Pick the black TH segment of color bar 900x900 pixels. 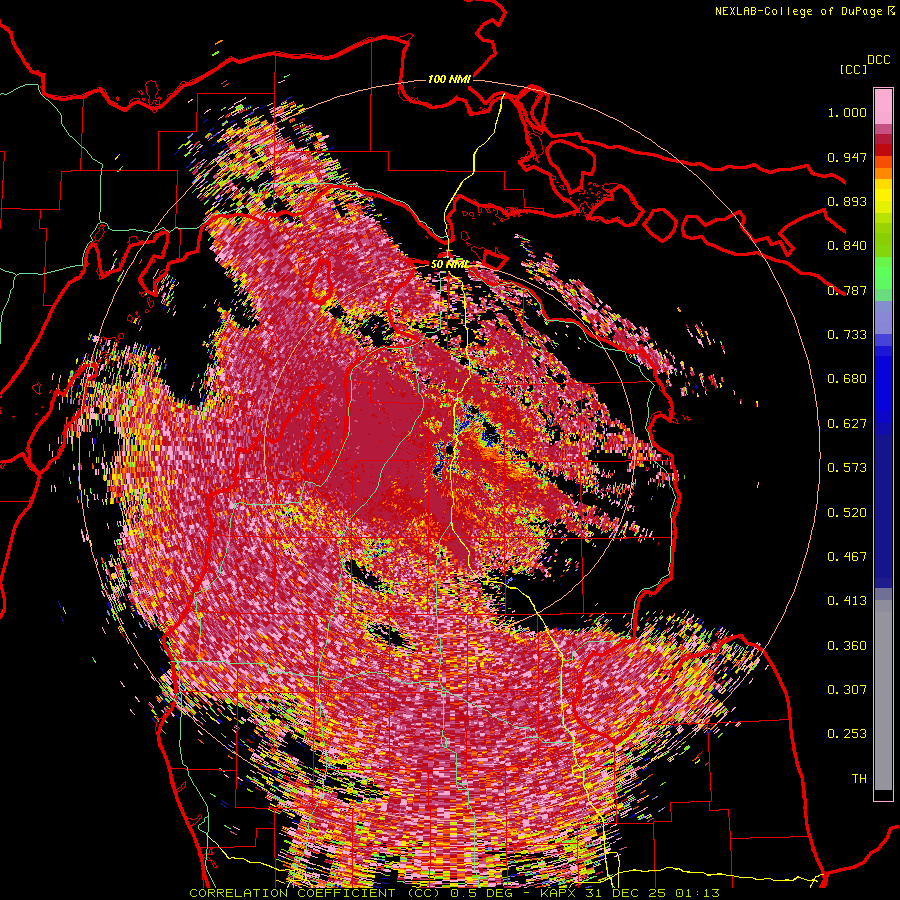pyautogui.click(x=883, y=794)
